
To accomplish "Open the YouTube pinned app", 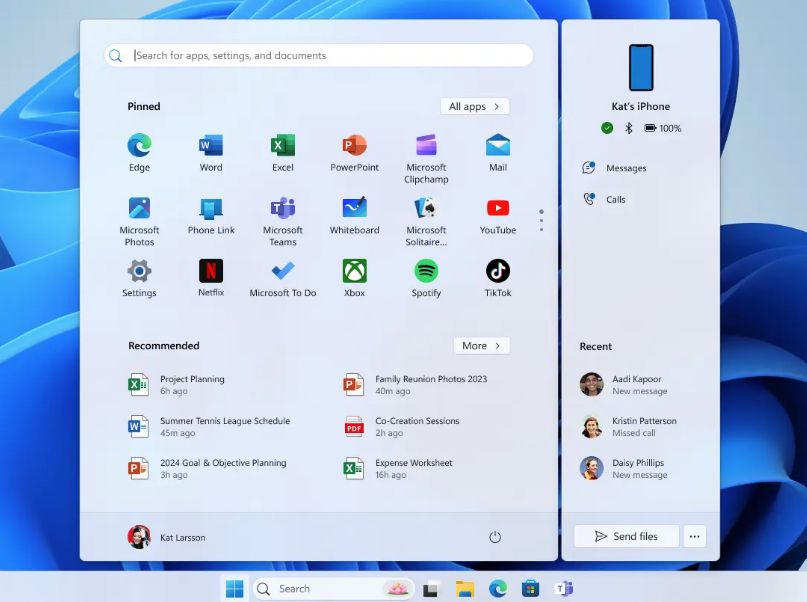I will pos(498,216).
